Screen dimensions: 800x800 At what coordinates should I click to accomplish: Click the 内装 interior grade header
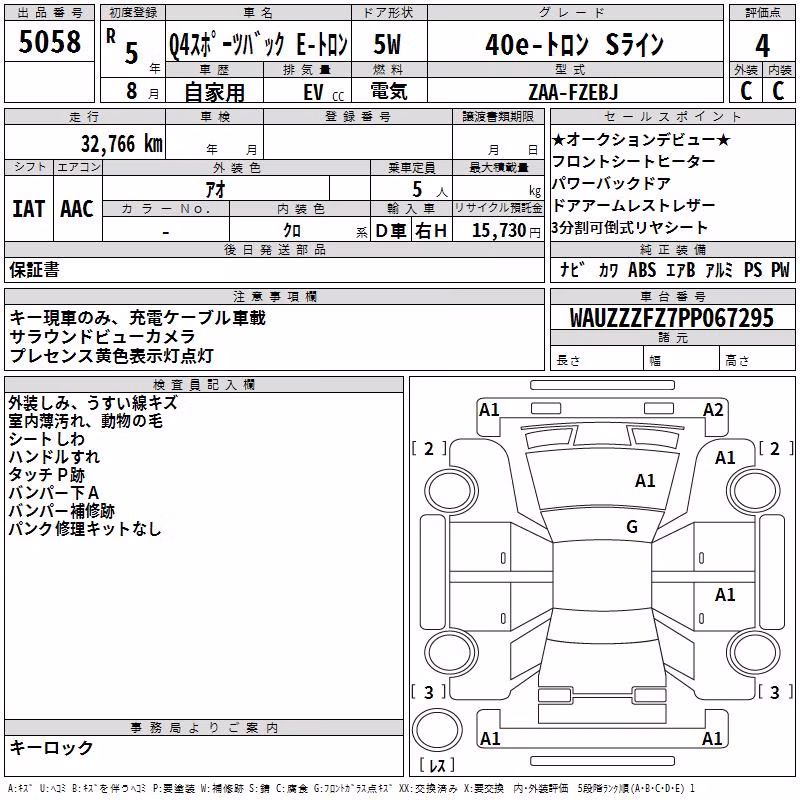(780, 69)
